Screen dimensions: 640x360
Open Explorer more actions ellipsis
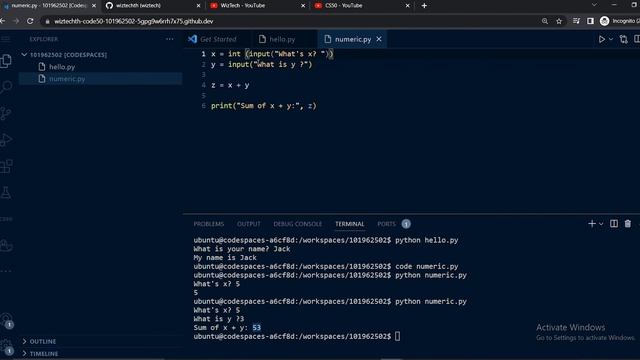169,39
